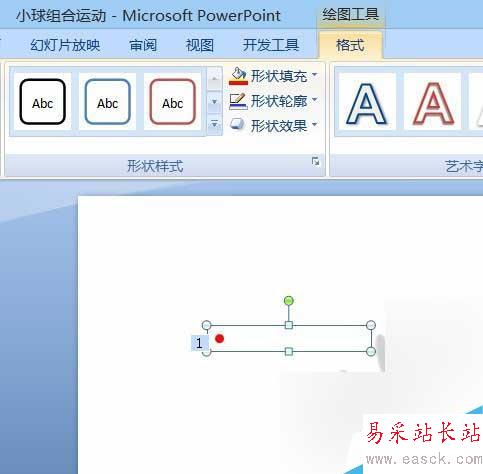Select the 格式 tab
Screen dimensions: 483x474
click(350, 45)
